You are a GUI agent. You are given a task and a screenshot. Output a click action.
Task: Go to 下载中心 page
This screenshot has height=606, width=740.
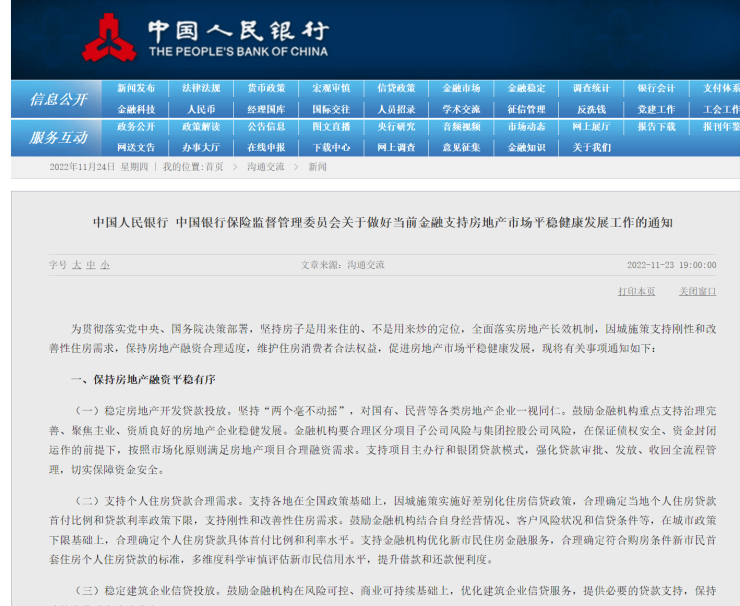[331, 147]
